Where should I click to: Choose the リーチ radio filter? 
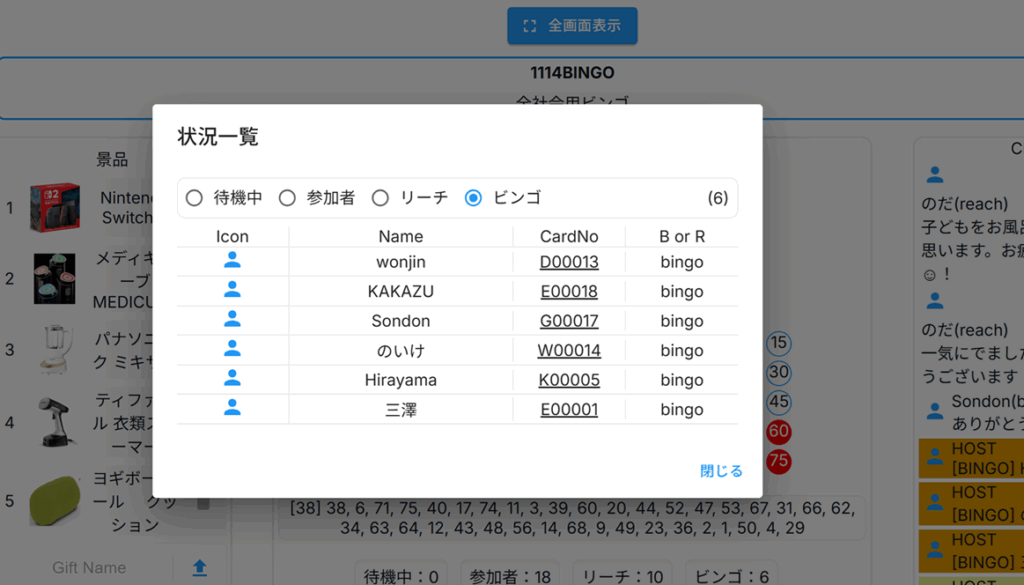pyautogui.click(x=380, y=198)
